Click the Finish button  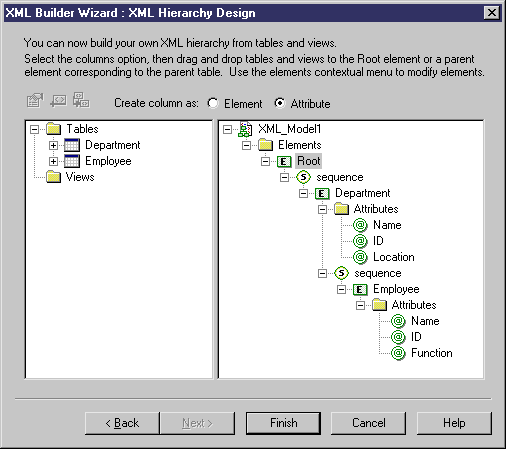coord(283,423)
